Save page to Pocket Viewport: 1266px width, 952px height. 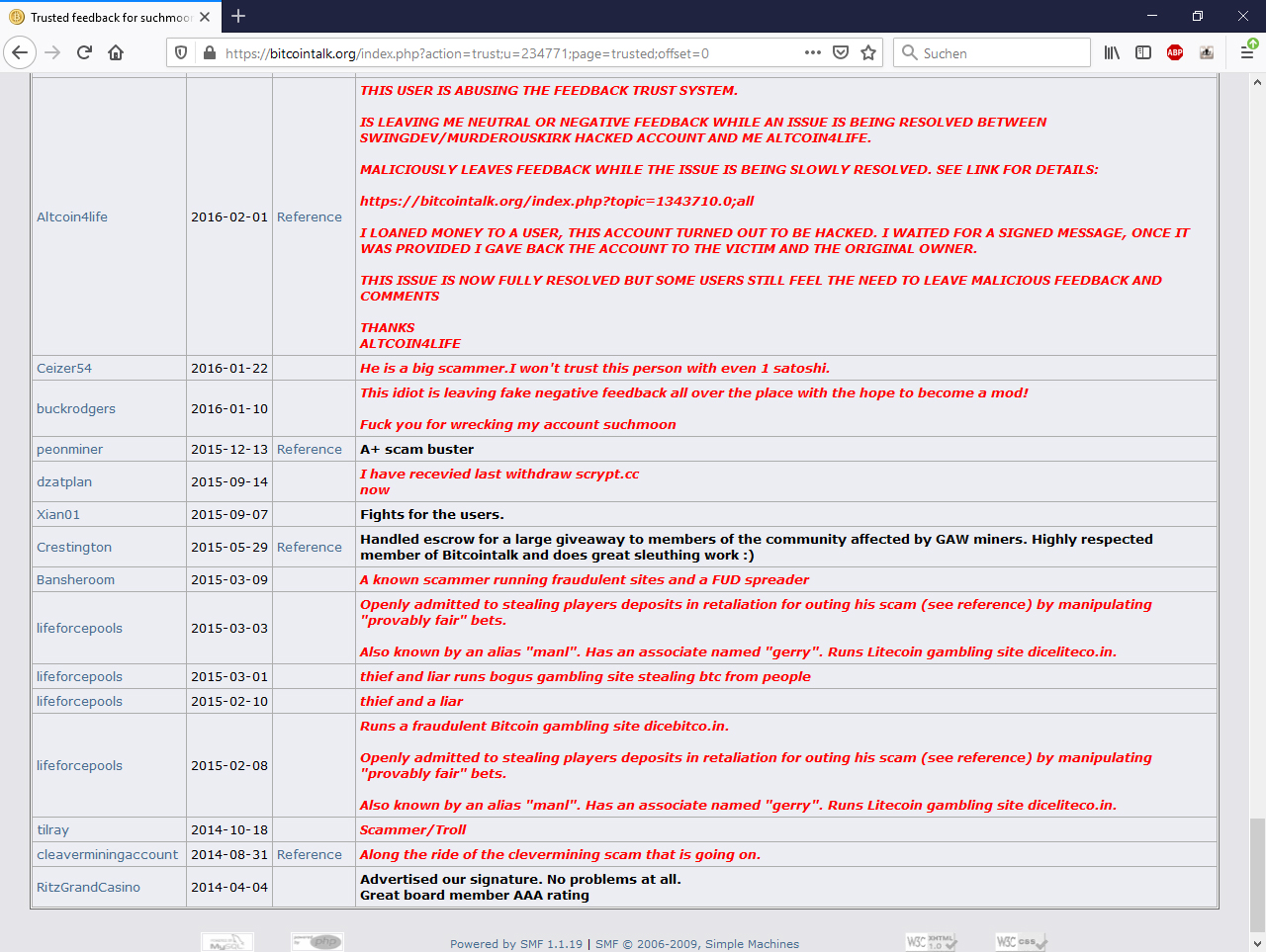pyautogui.click(x=841, y=52)
